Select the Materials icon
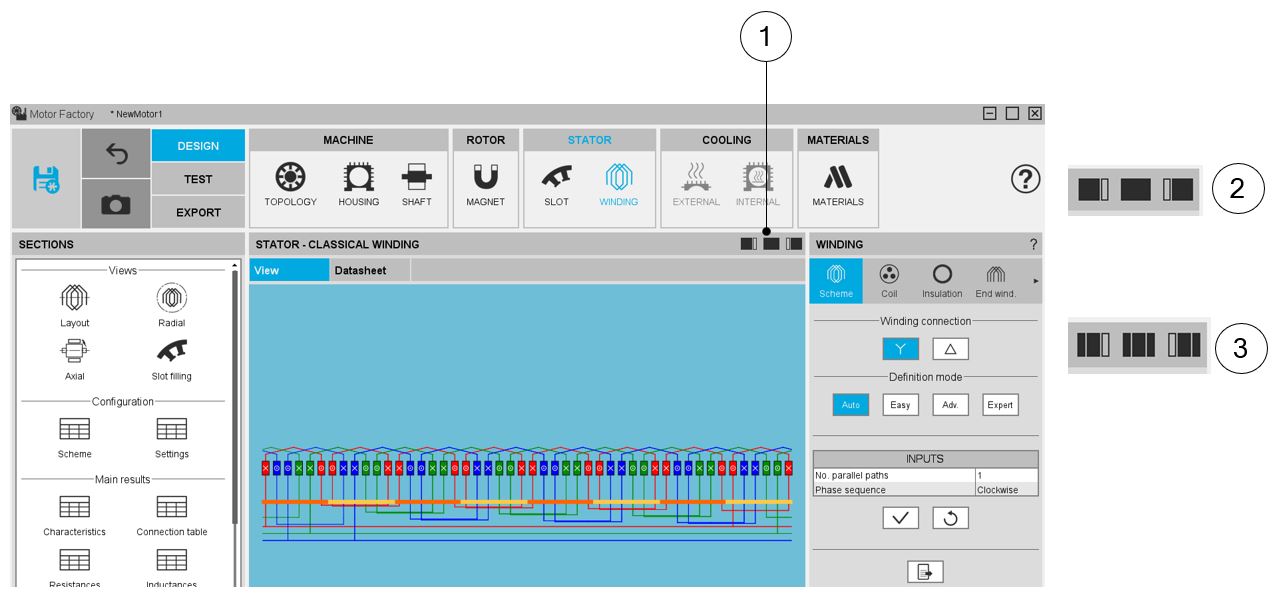Viewport: 1285px width, 599px height. pos(837,184)
